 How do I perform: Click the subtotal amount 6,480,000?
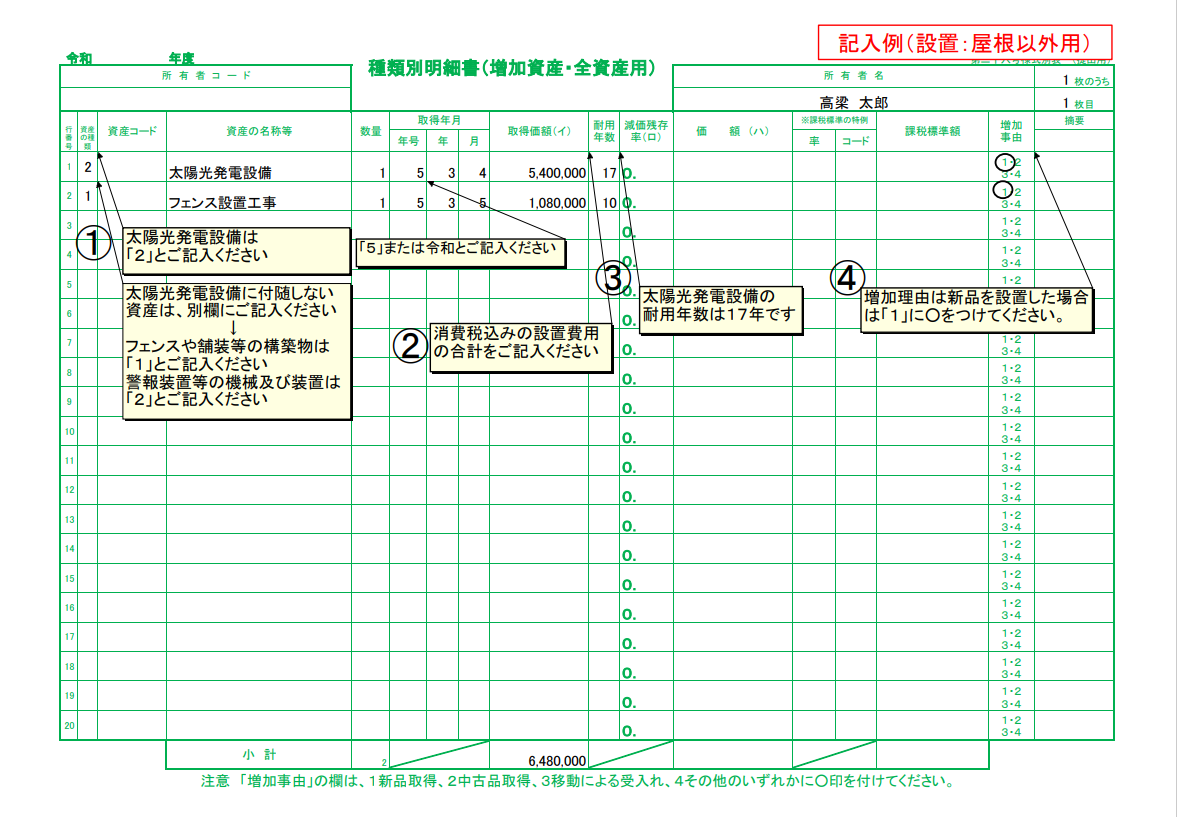[557, 761]
